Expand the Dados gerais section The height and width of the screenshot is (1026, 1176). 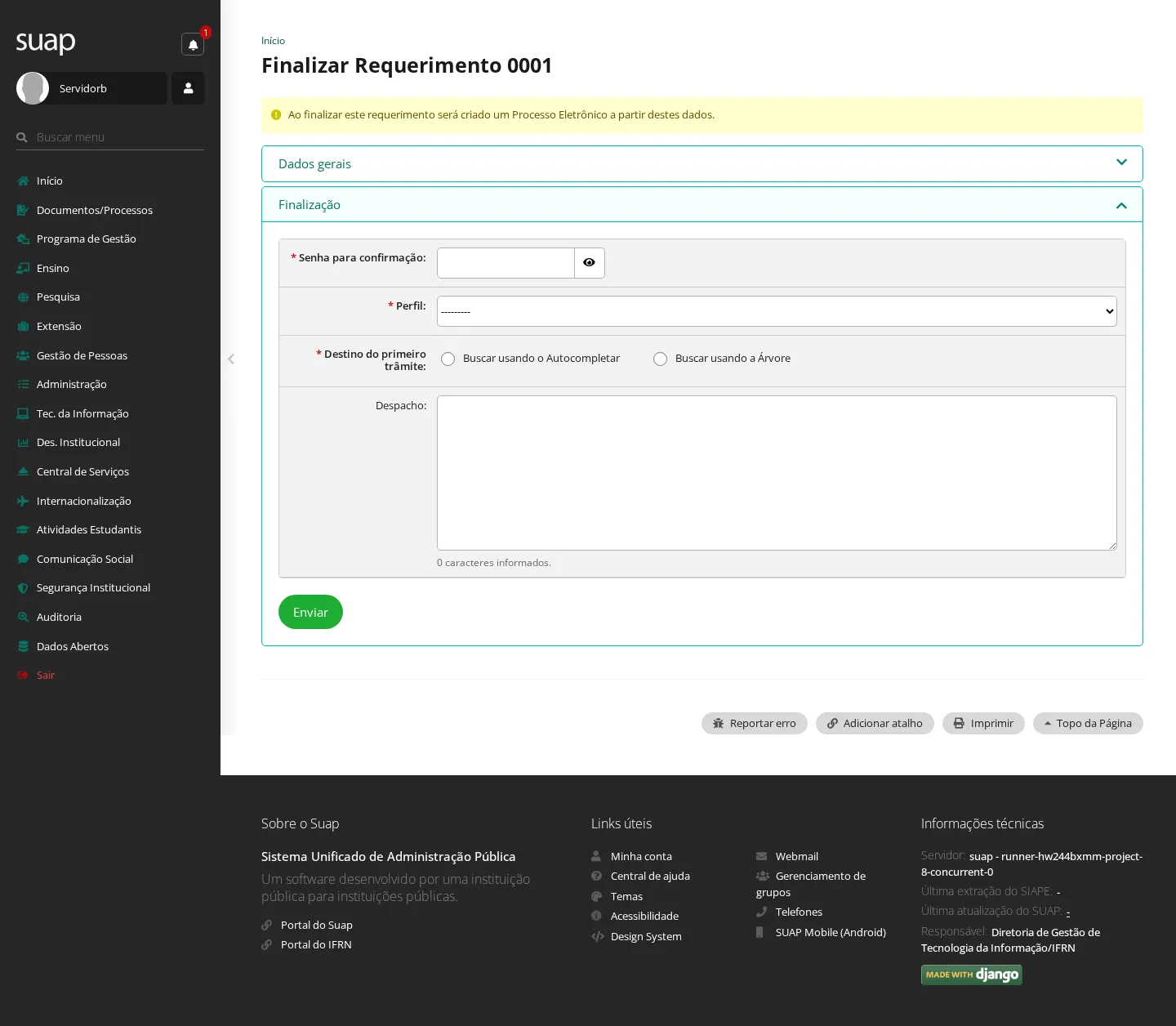(702, 163)
